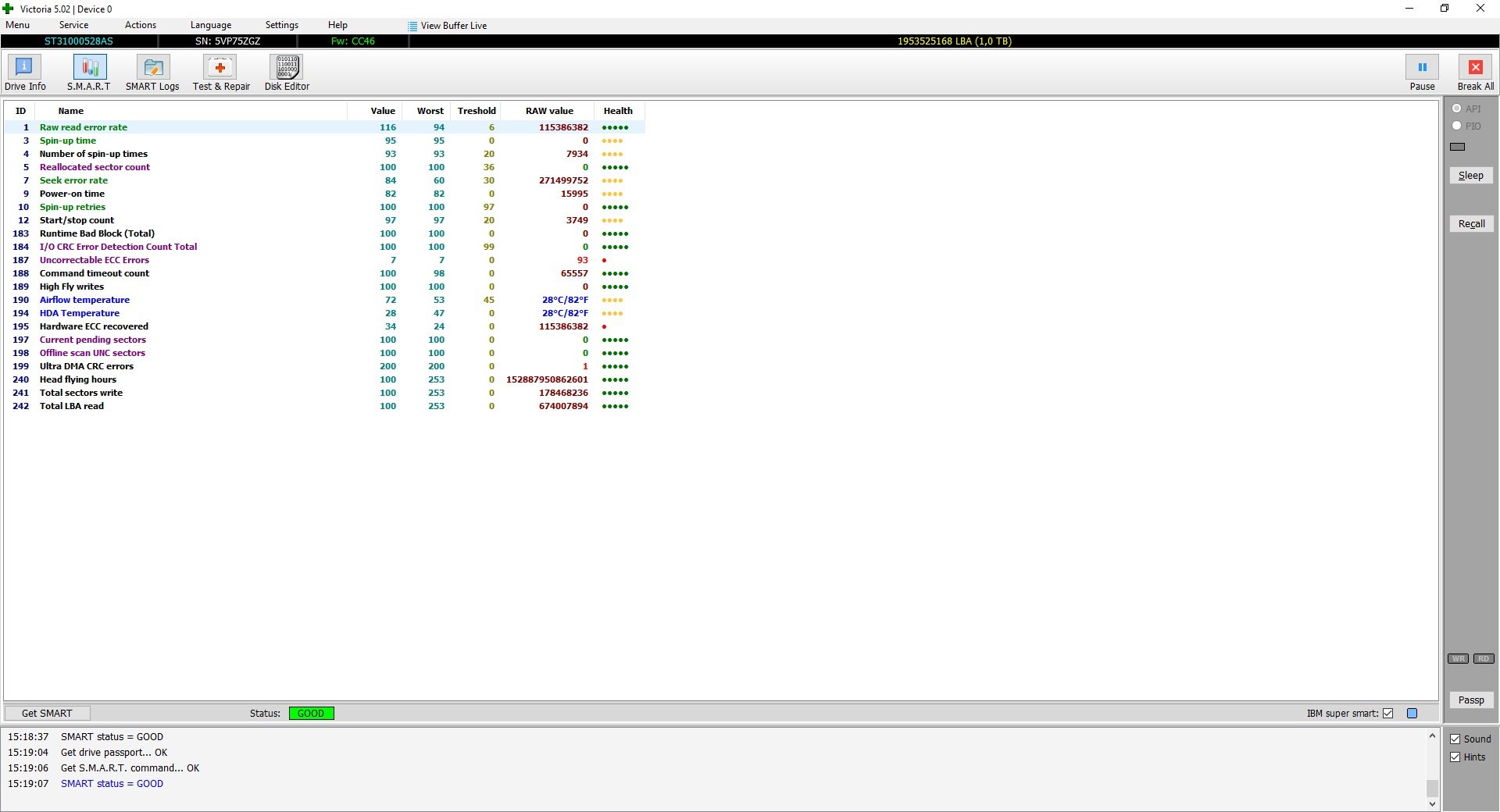
Task: Click the Break All red icon
Action: 1475,67
